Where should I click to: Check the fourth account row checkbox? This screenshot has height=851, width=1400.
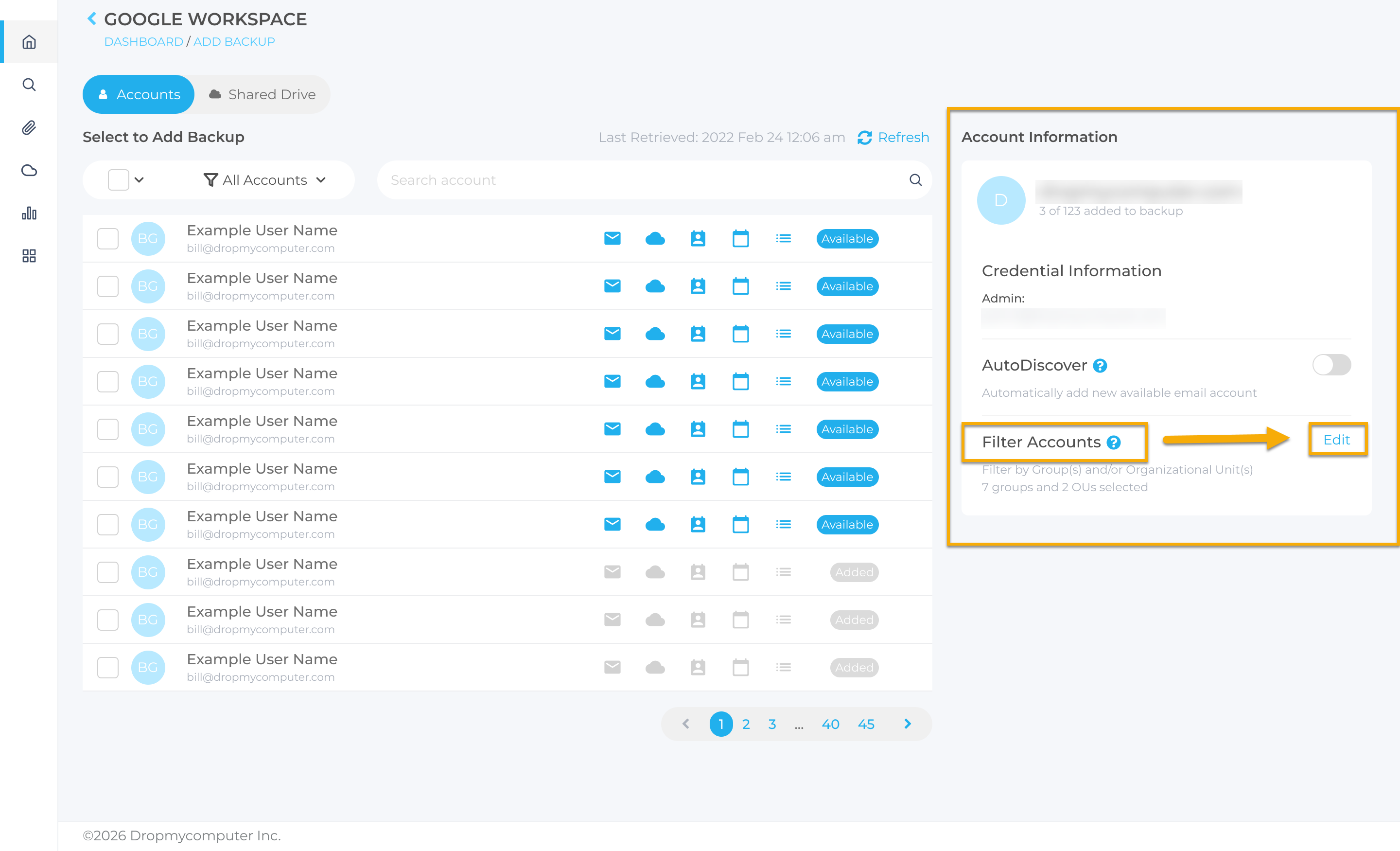coord(107,381)
